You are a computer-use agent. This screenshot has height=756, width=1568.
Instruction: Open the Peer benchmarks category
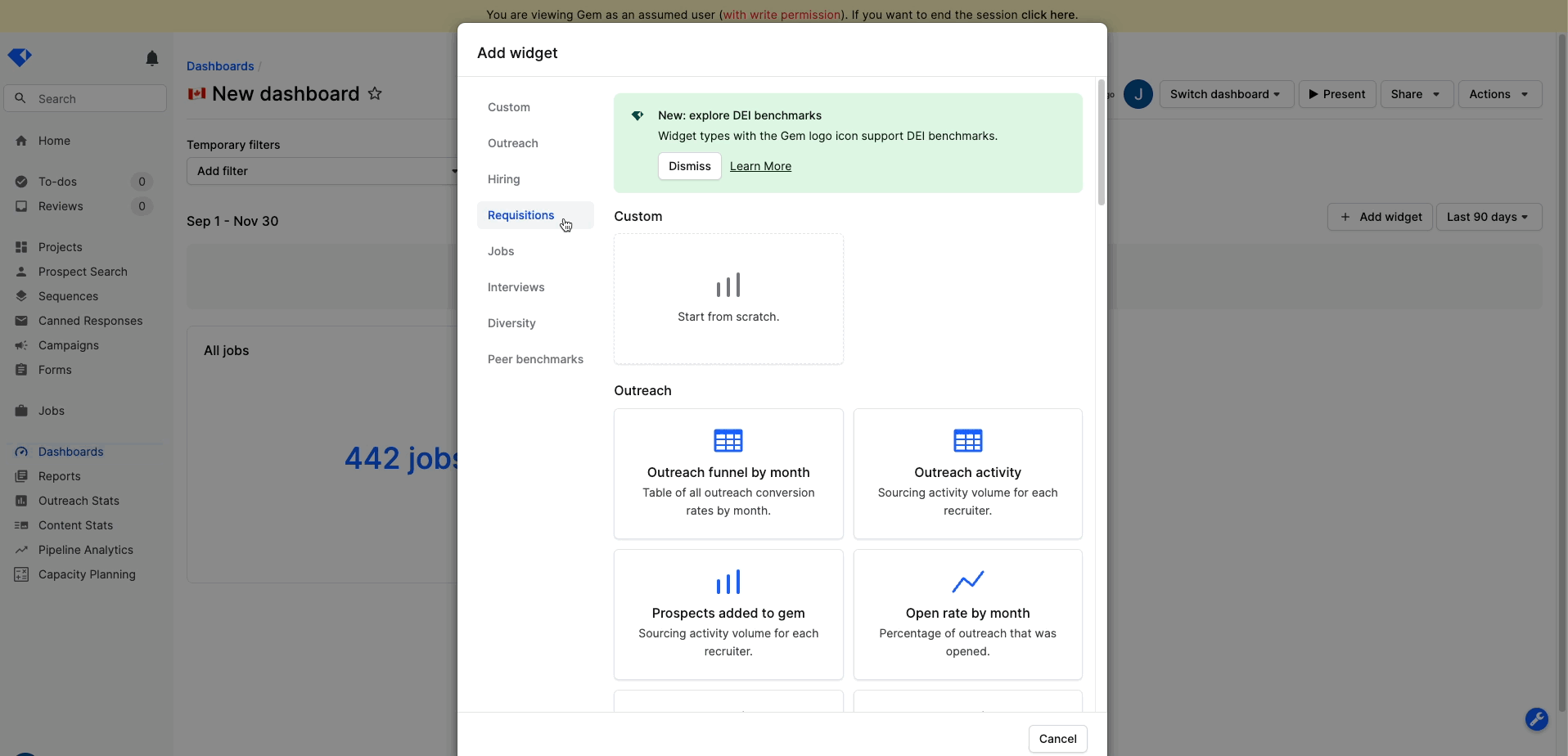535,359
